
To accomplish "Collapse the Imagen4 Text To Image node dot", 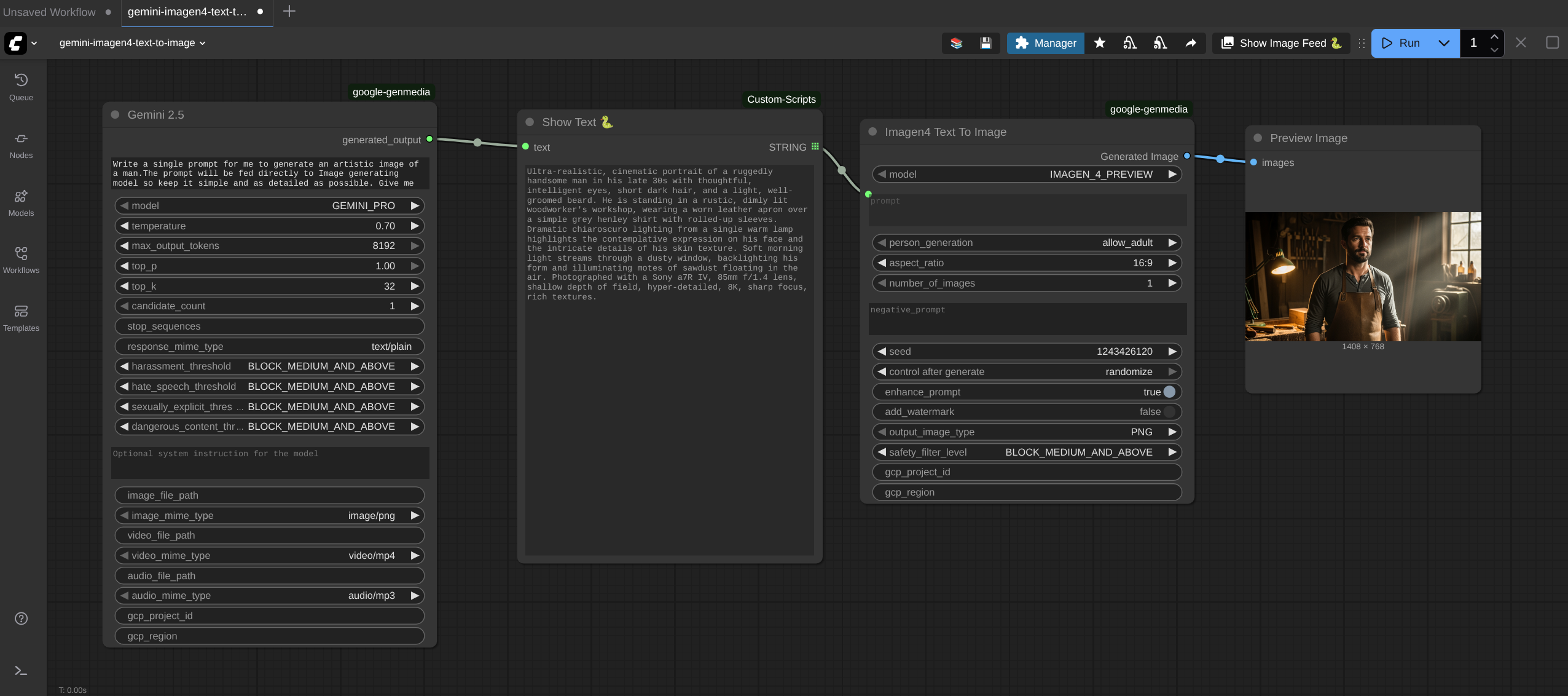I will [x=872, y=132].
